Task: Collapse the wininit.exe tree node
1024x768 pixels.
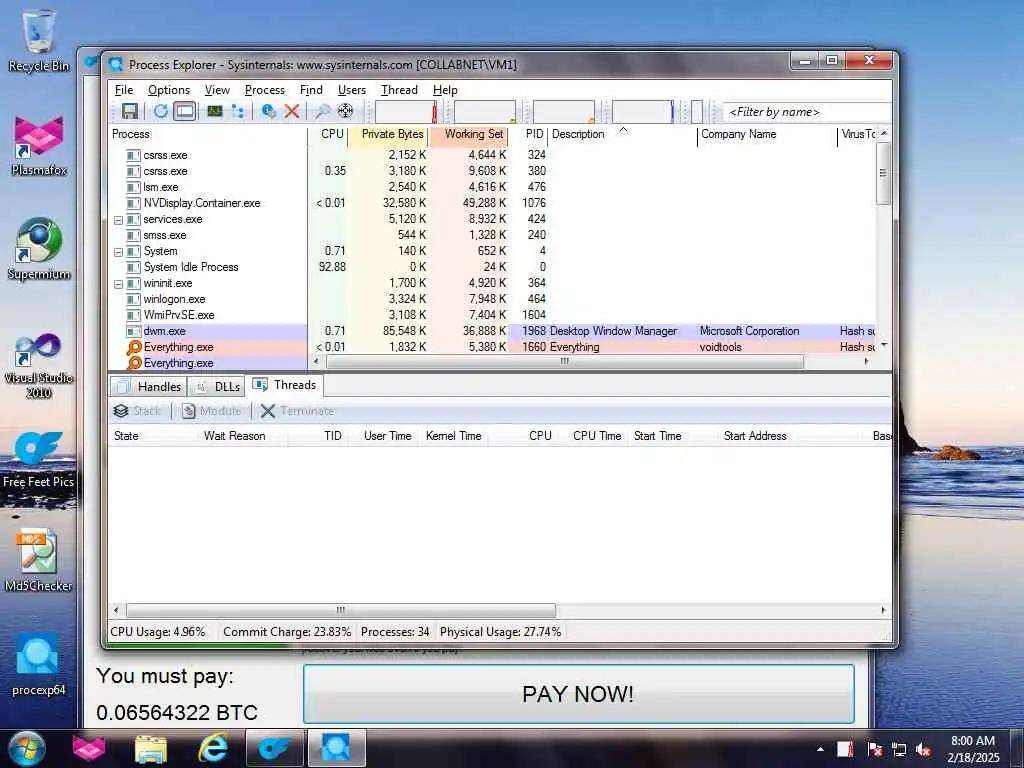Action: tap(118, 284)
